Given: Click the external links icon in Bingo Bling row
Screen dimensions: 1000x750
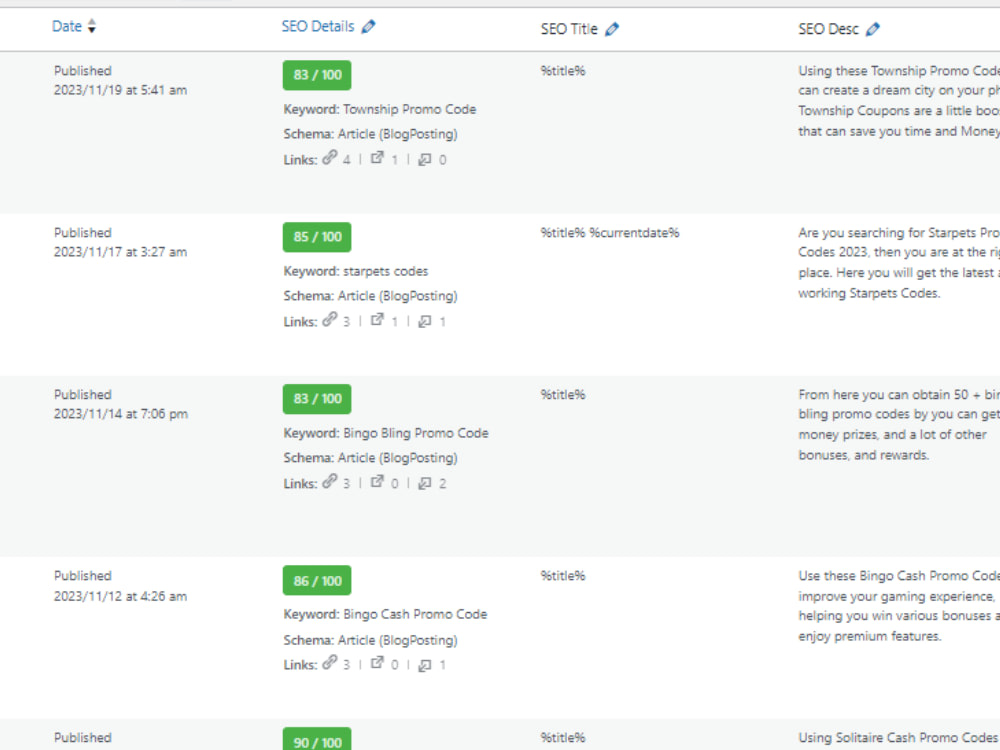Looking at the screenshot, I should tap(377, 482).
